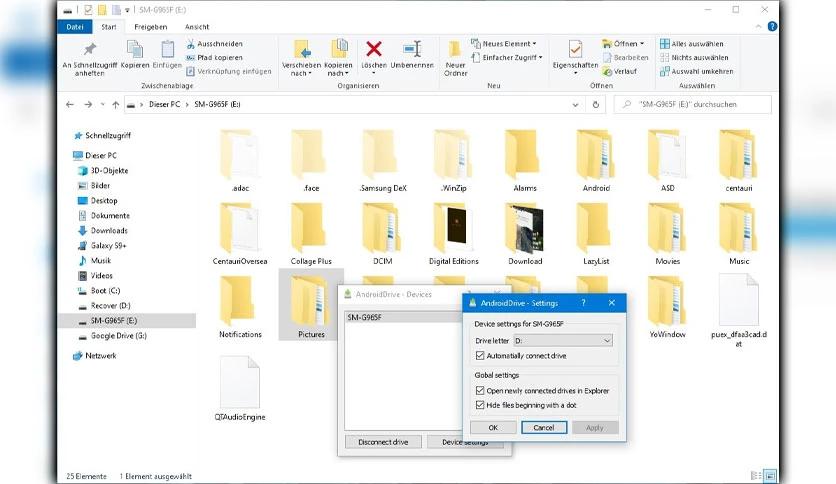The height and width of the screenshot is (484, 836).
Task: Open the DCIM folder
Action: tap(382, 234)
